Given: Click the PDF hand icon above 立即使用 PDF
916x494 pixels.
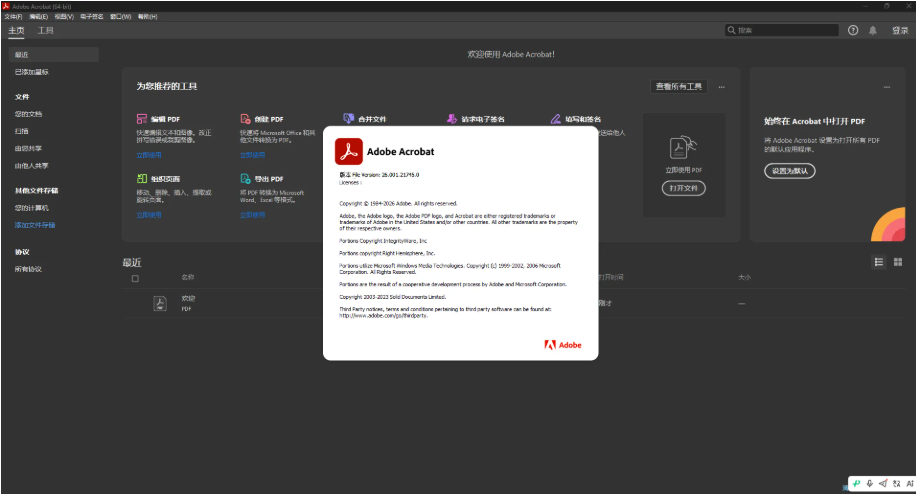Looking at the screenshot, I should pyautogui.click(x=683, y=148).
